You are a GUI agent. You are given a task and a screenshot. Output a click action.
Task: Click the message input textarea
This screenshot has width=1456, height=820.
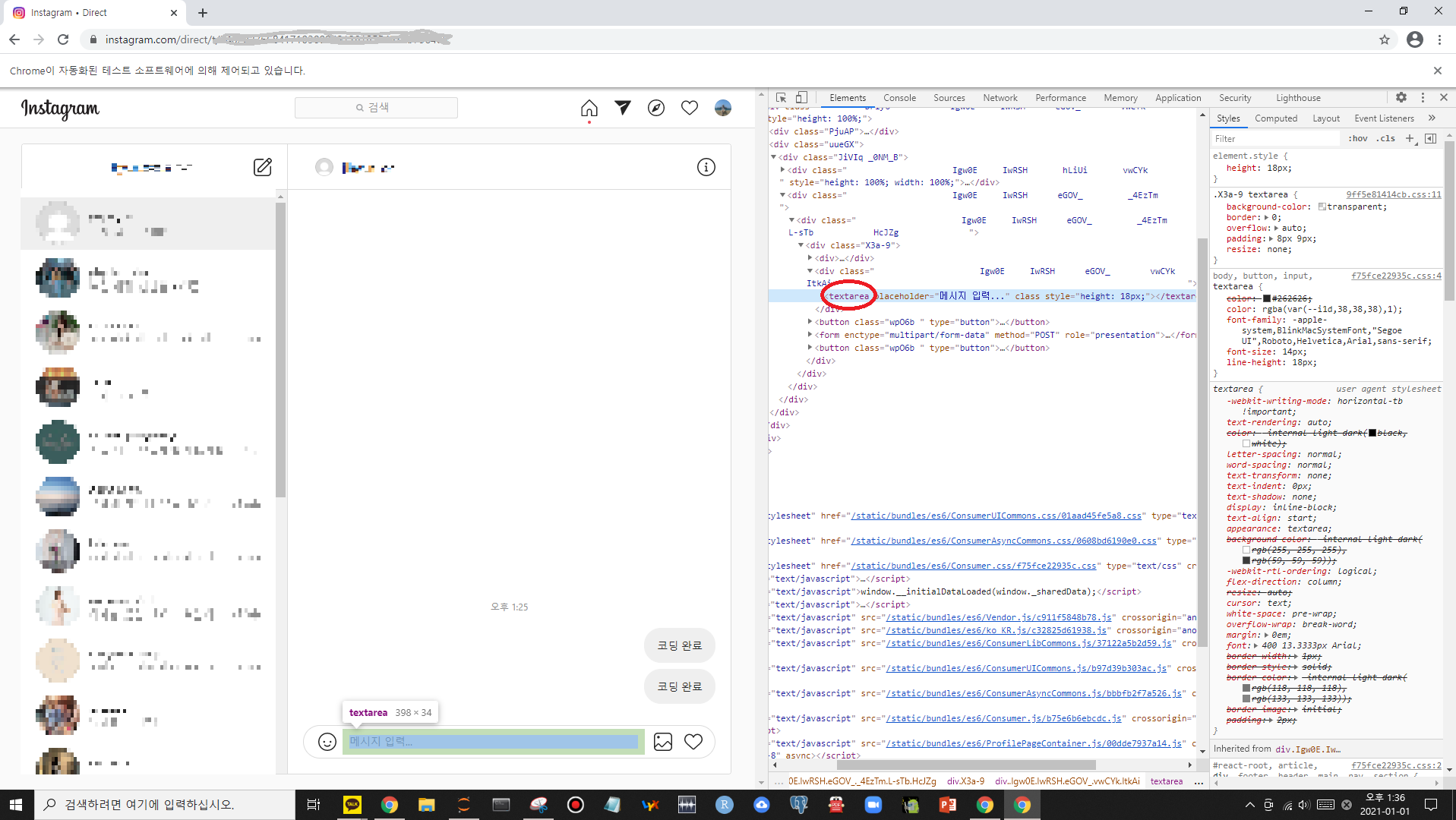point(494,742)
